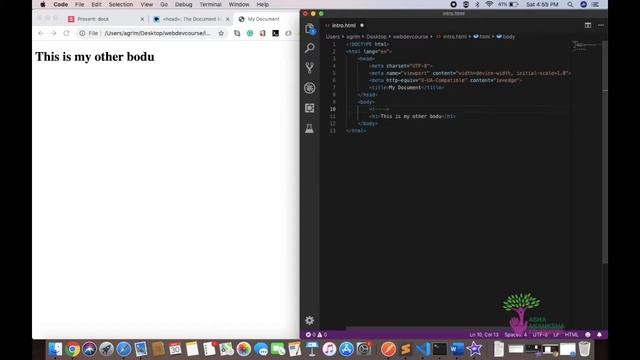Go forward in the browser
640x360 pixels.
53,33
